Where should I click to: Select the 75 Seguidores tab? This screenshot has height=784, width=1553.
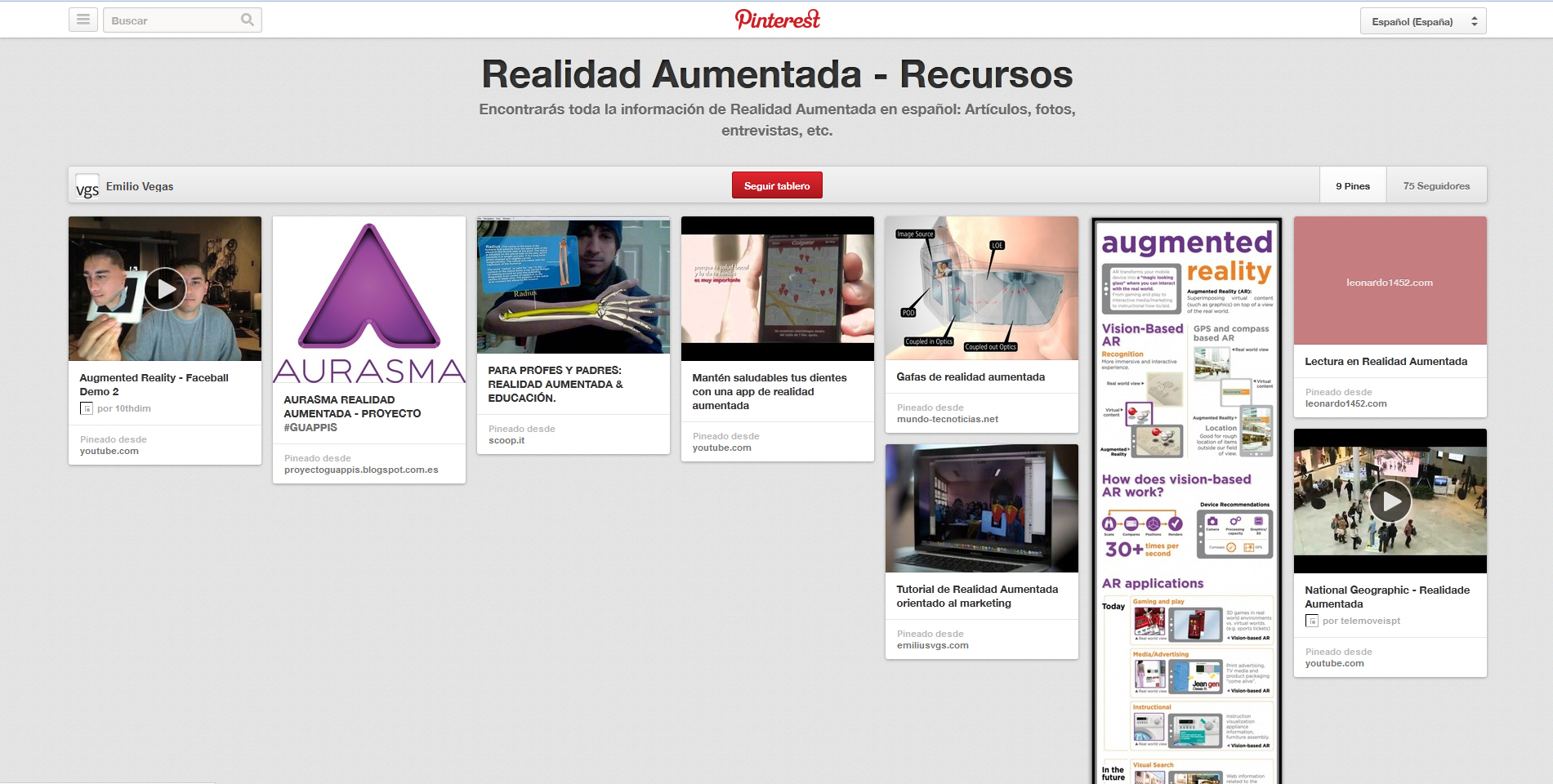pyautogui.click(x=1436, y=186)
